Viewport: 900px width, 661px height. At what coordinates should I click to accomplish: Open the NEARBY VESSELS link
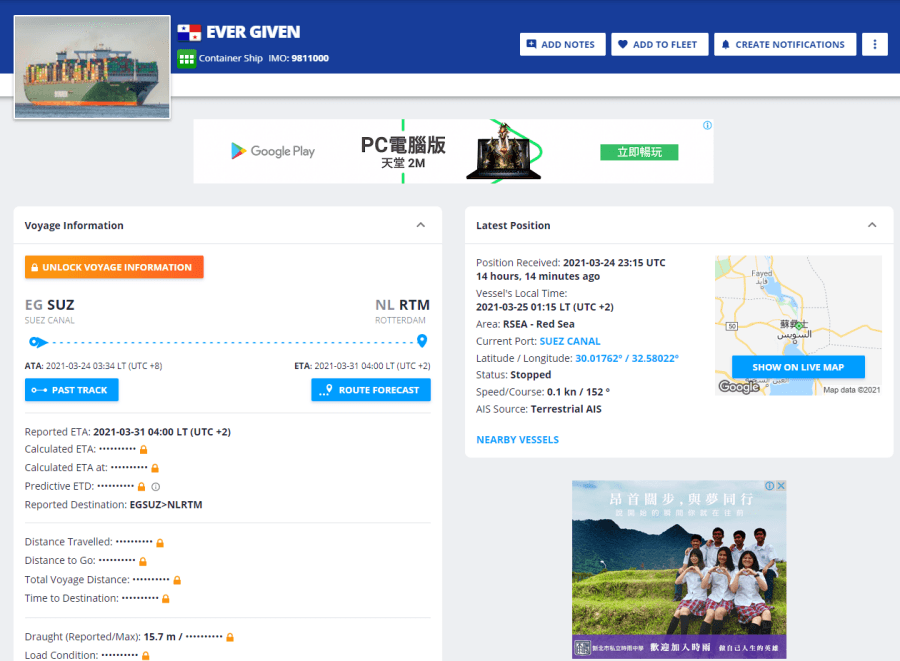coord(518,440)
